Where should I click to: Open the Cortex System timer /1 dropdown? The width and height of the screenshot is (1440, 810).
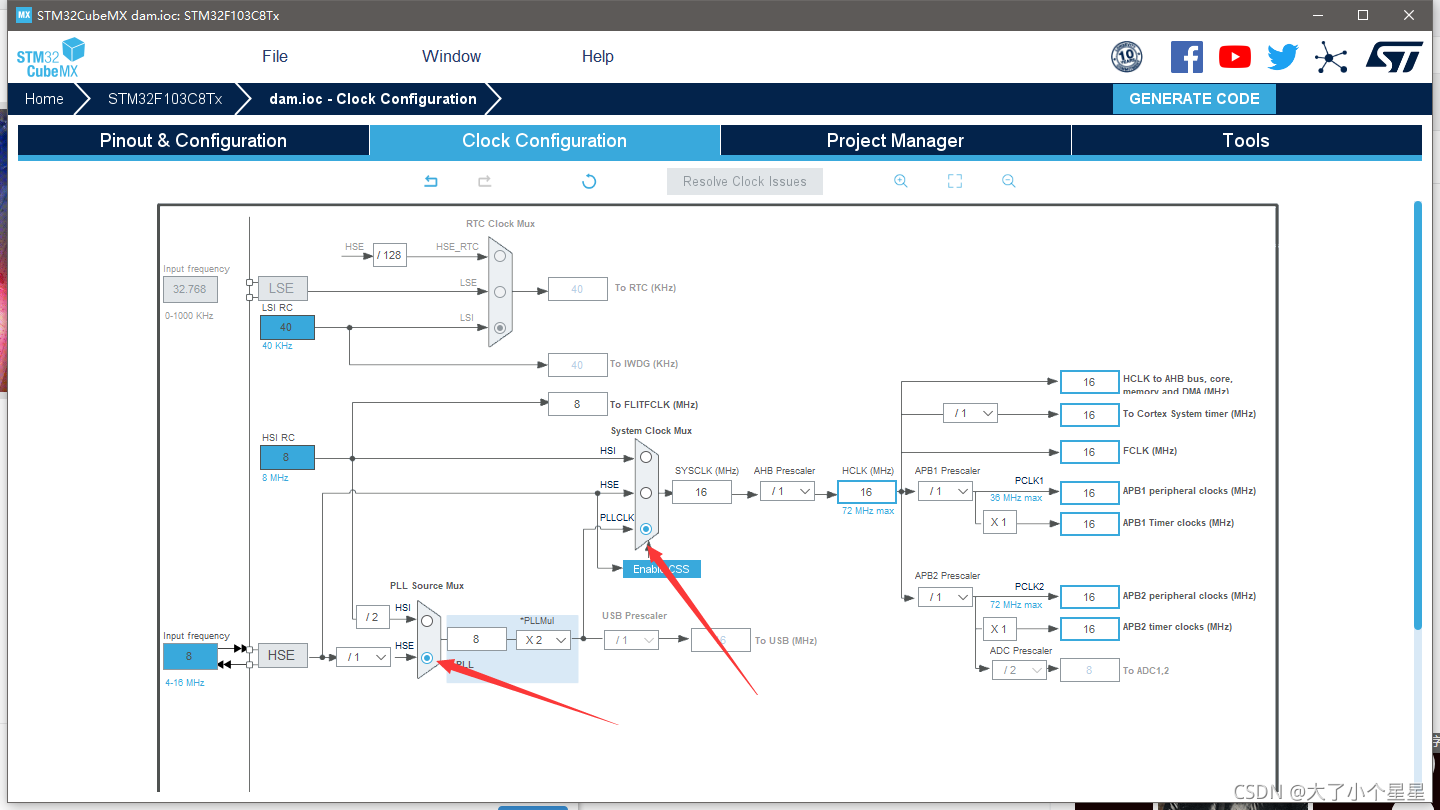point(970,413)
